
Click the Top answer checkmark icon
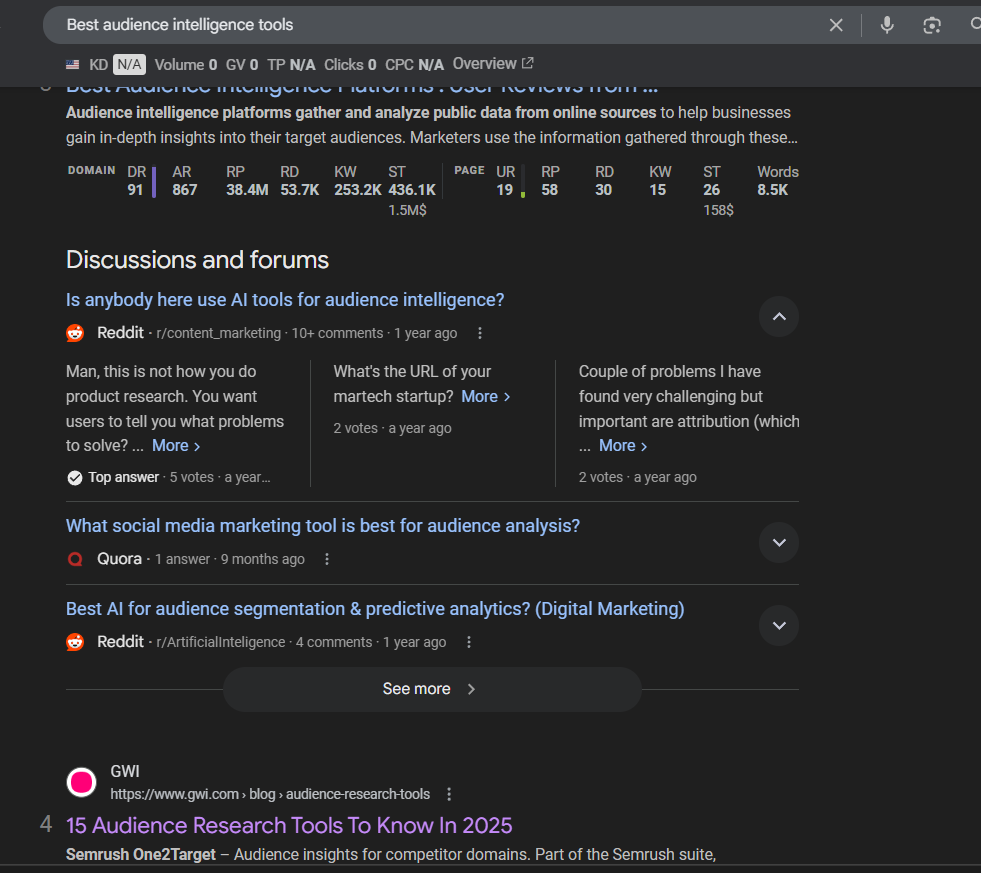tap(74, 478)
